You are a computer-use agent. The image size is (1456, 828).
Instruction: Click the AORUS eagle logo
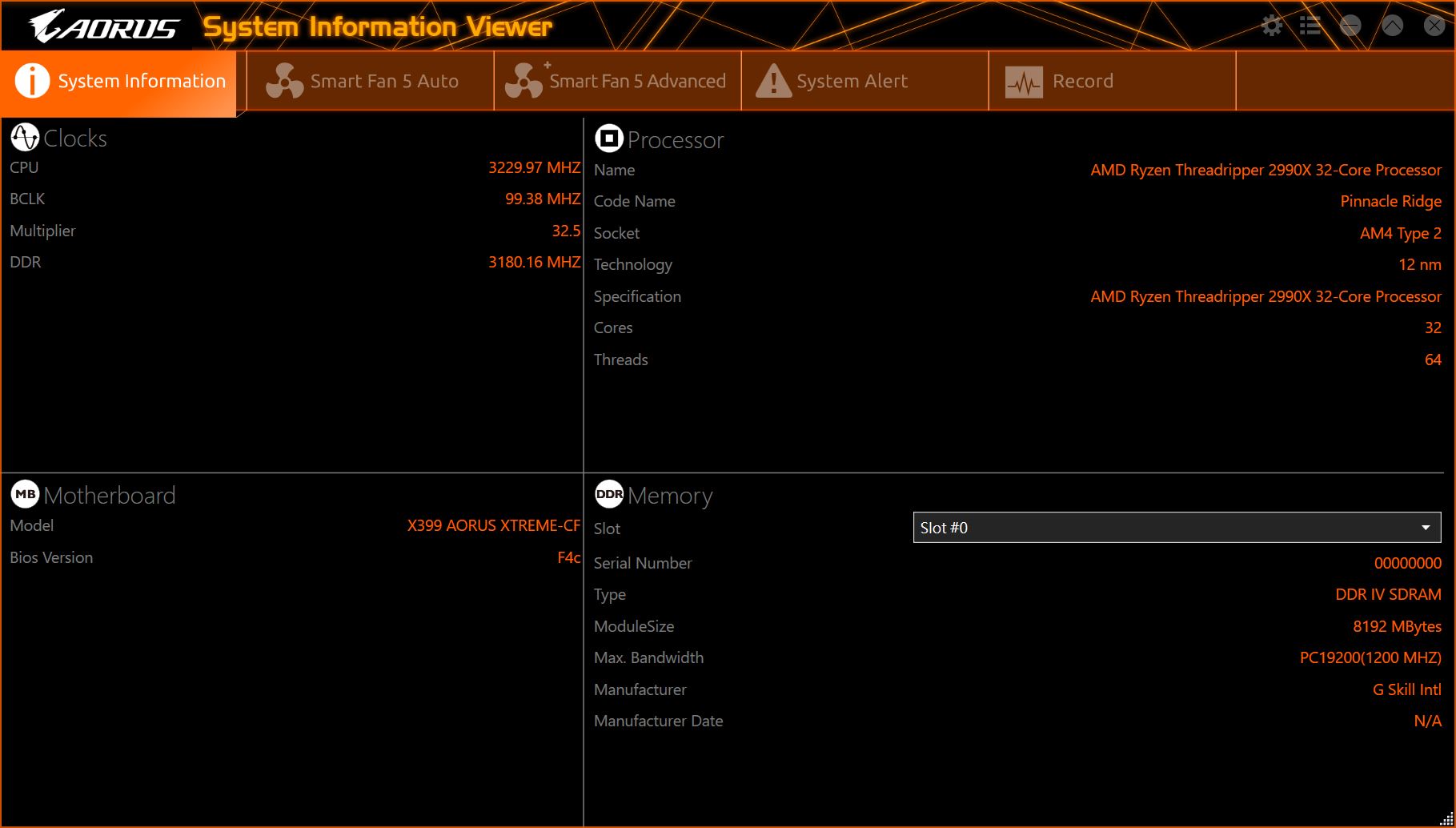tap(104, 27)
